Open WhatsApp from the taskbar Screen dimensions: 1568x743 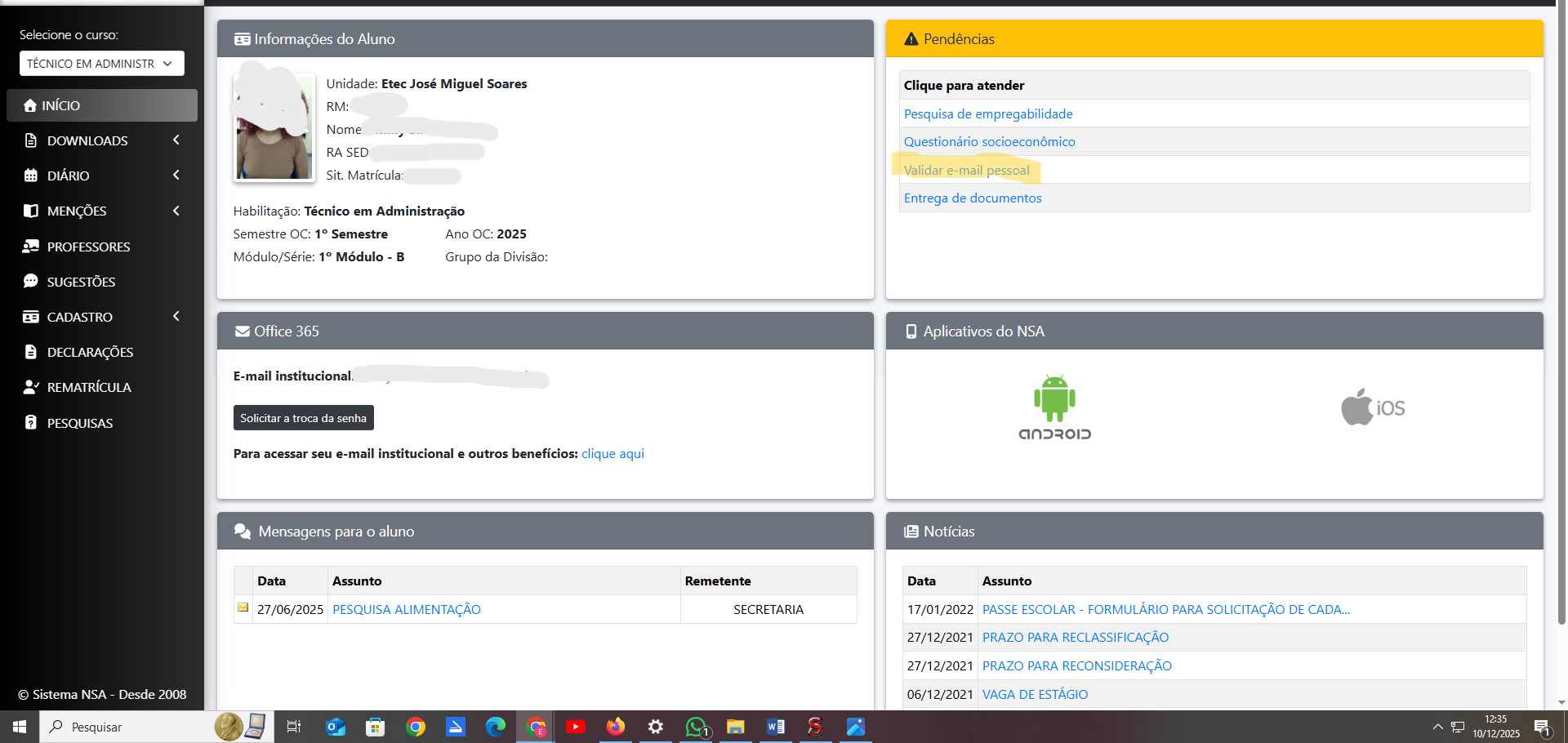pyautogui.click(x=696, y=727)
